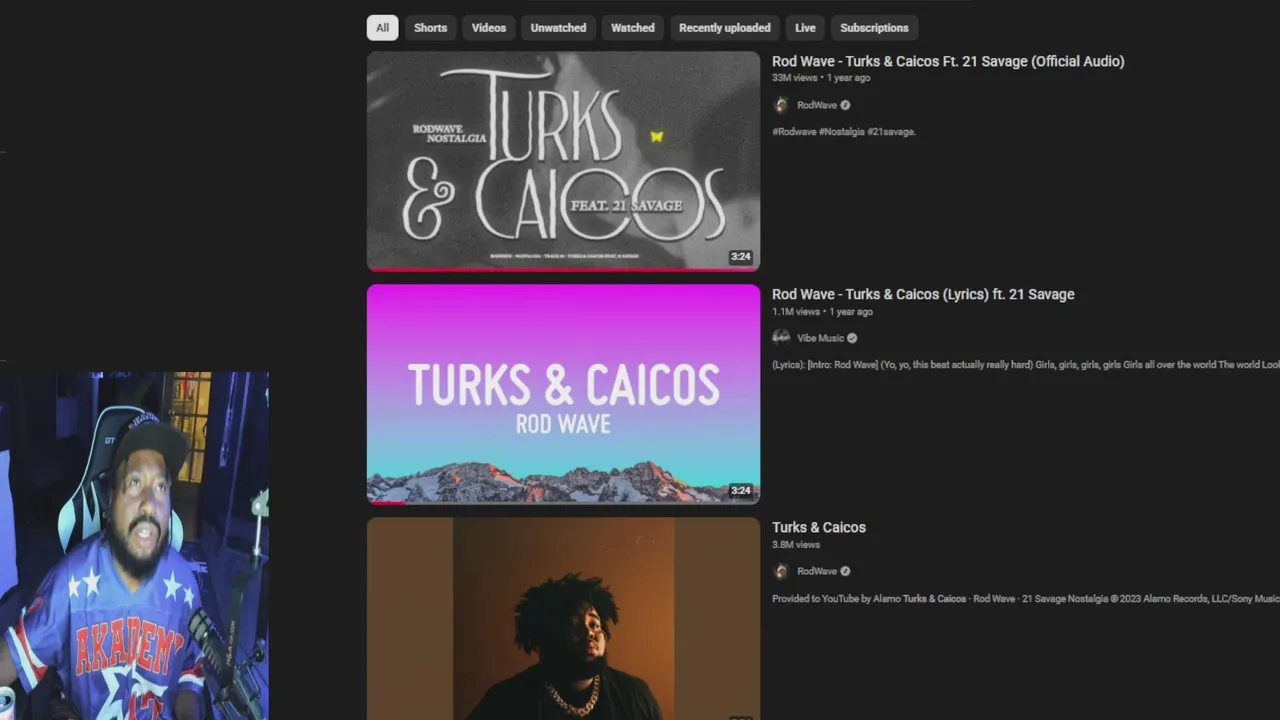Select the Watched filter chip
This screenshot has width=1280, height=720.
click(x=633, y=28)
